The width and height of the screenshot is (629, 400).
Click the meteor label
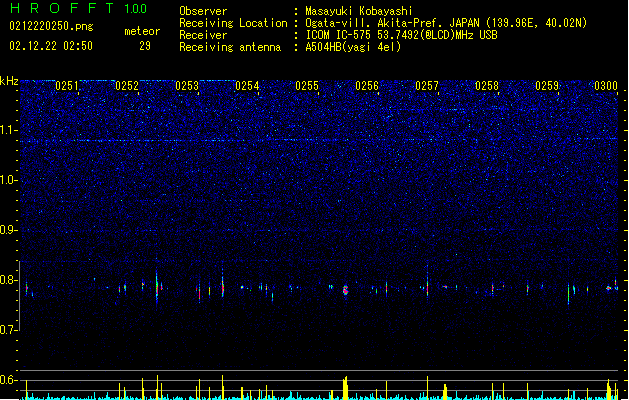(142, 31)
